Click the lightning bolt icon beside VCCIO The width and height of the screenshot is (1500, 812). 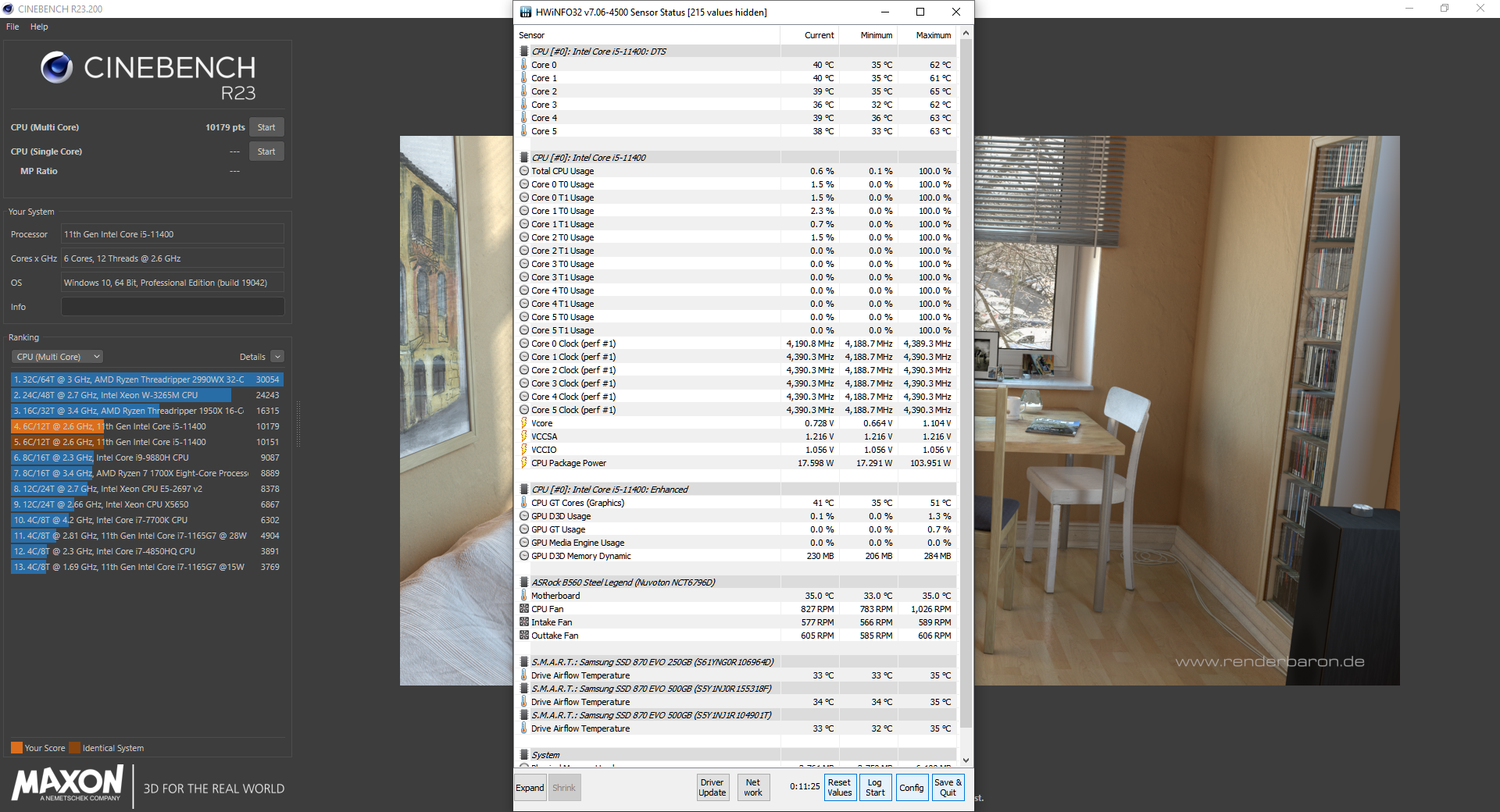click(523, 450)
